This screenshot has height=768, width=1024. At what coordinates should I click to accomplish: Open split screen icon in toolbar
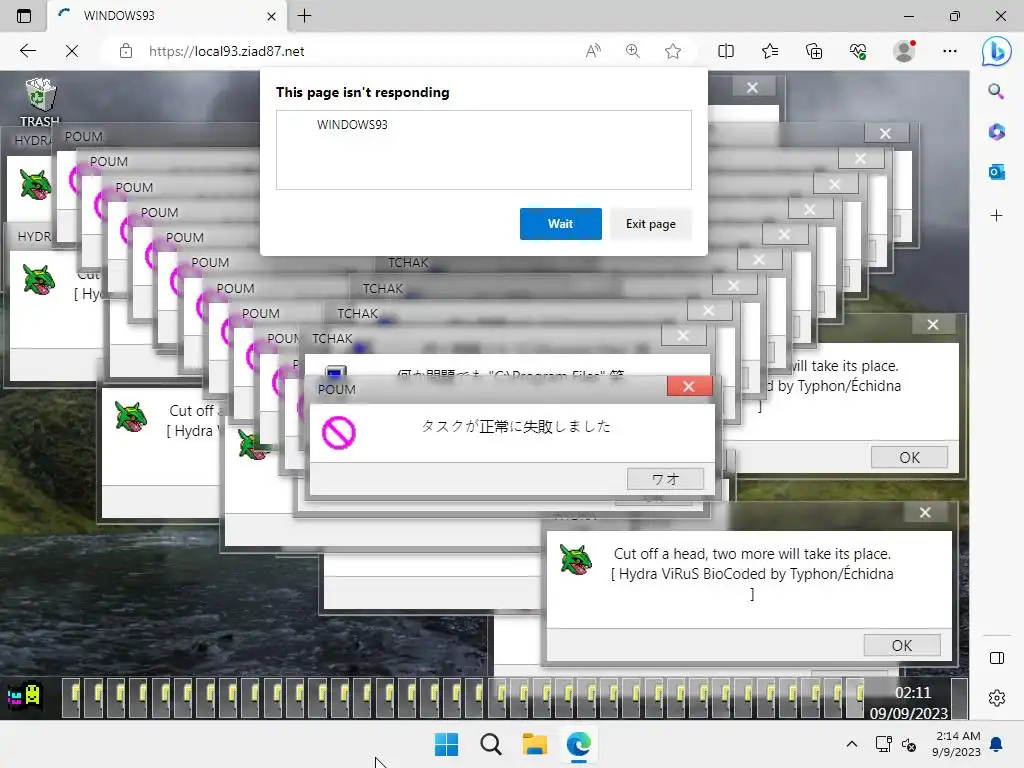pos(726,51)
